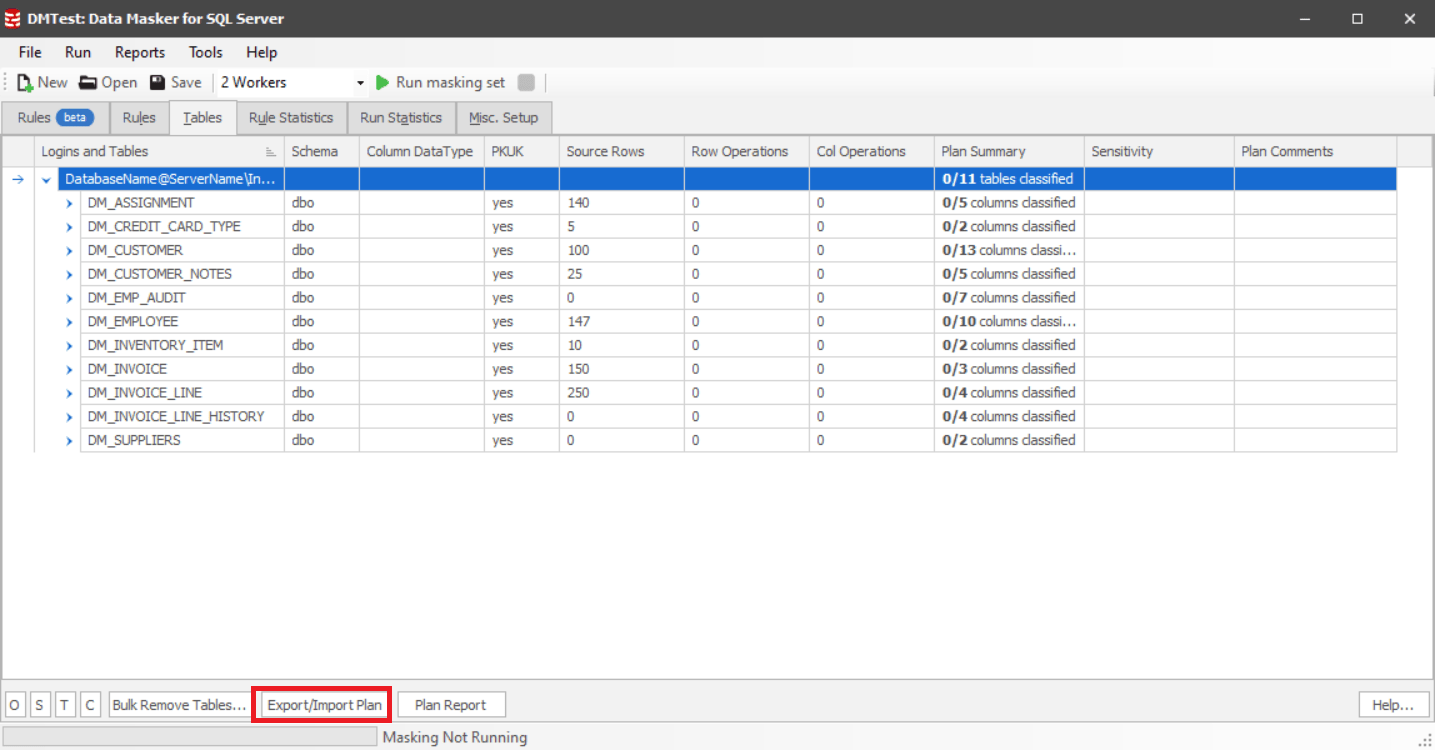Toggle the S filter button

(40, 705)
